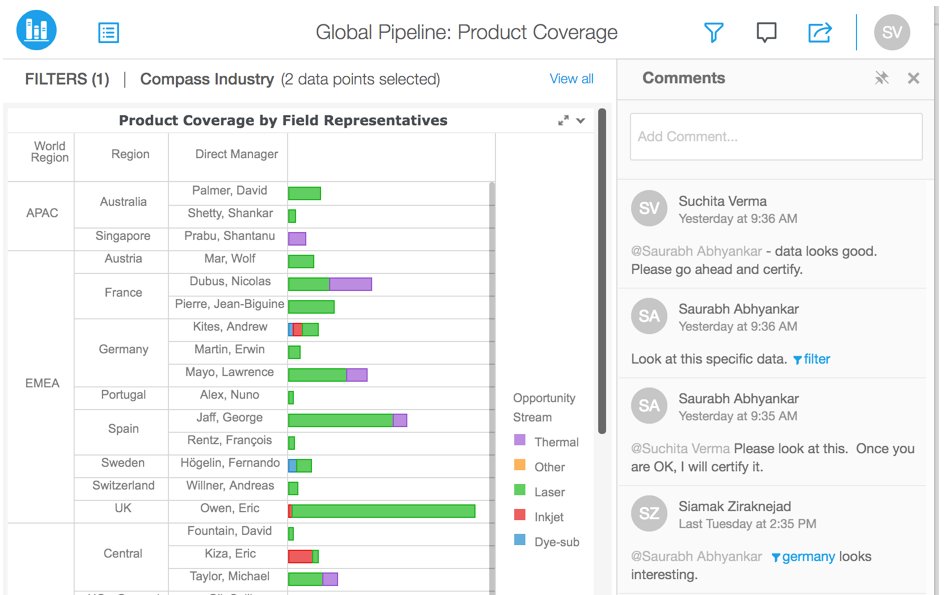This screenshot has height=595, width=944.
Task: Close the Comments panel
Action: pyautogui.click(x=913, y=78)
